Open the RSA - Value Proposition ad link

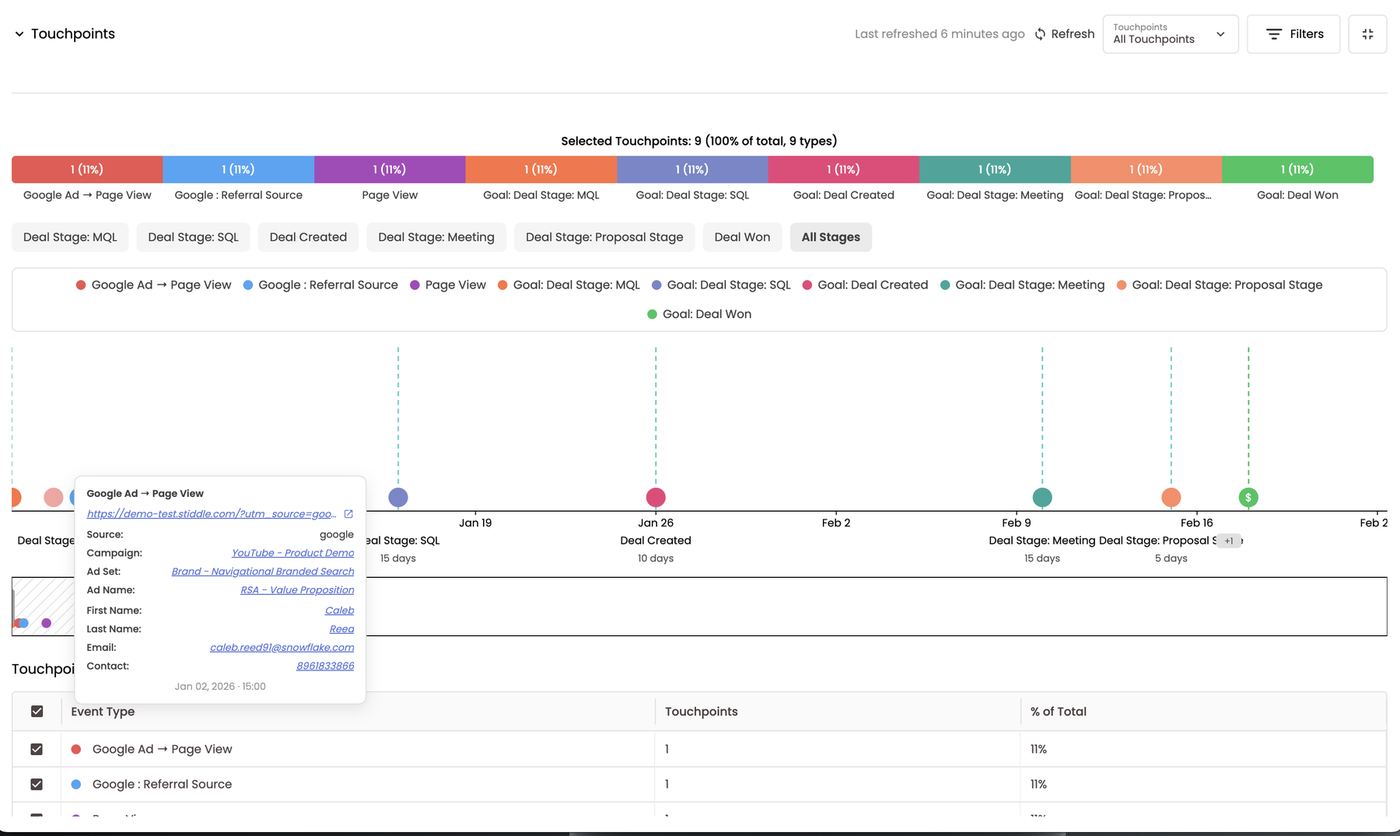pos(297,590)
